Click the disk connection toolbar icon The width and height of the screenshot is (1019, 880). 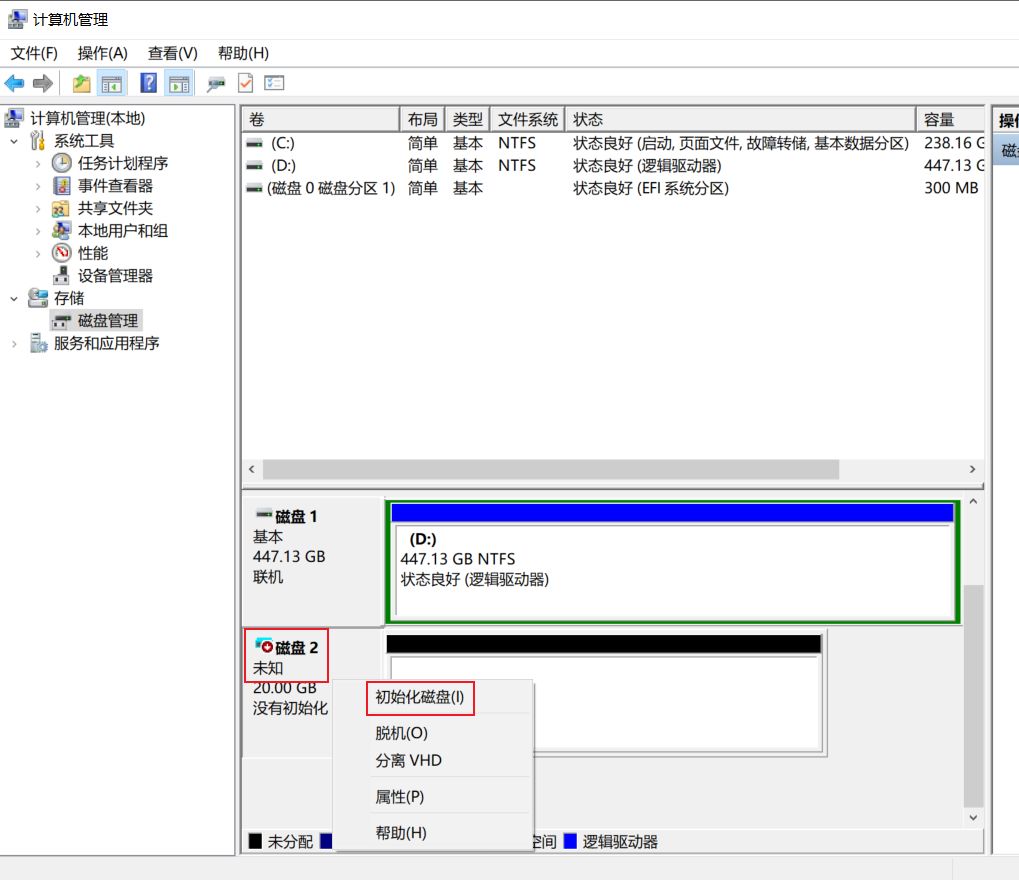216,84
